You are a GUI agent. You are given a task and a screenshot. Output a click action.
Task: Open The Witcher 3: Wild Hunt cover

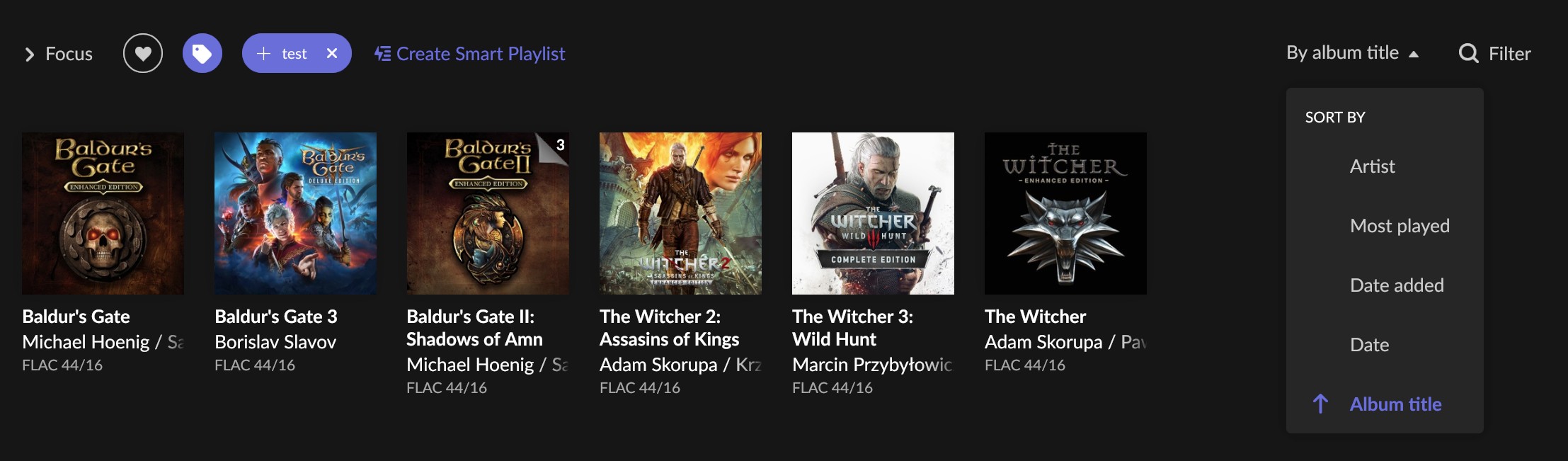tap(873, 213)
